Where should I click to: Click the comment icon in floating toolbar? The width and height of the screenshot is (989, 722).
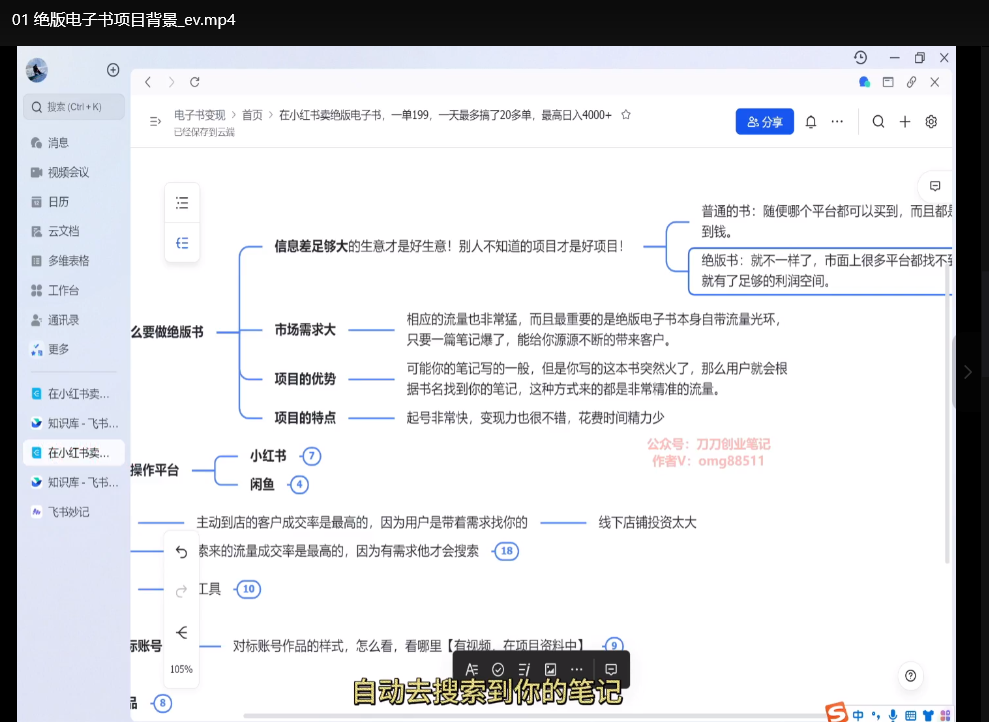point(611,670)
